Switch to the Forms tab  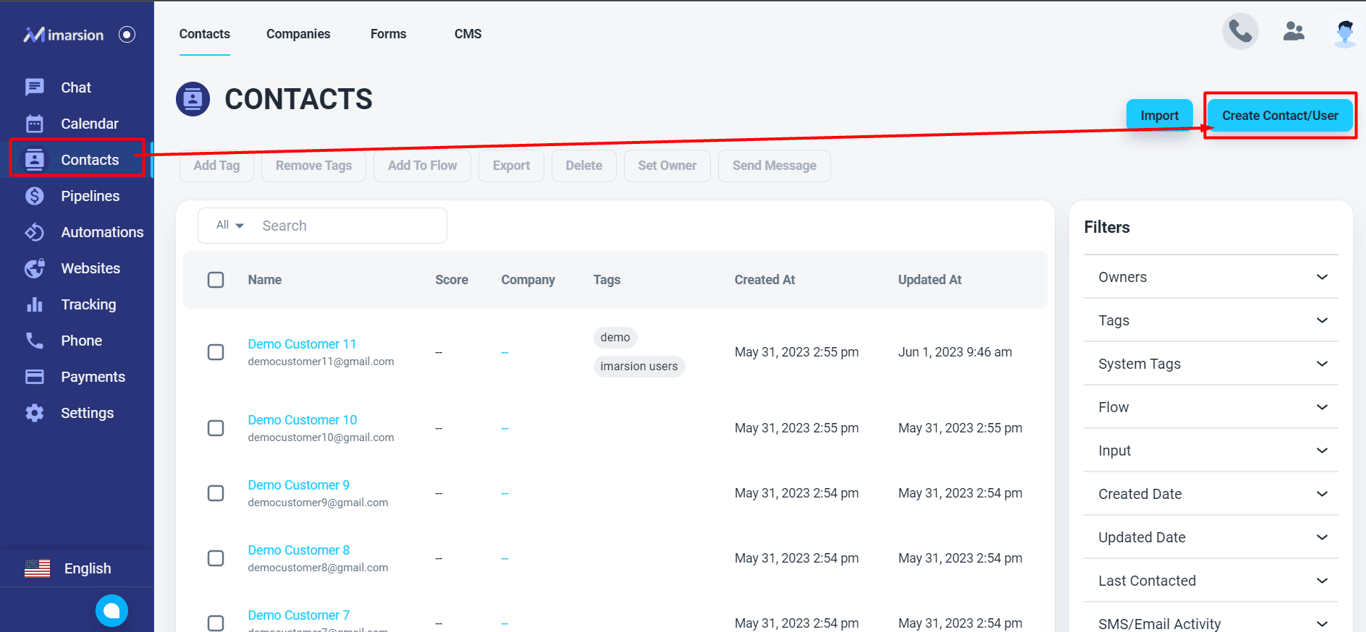[388, 34]
